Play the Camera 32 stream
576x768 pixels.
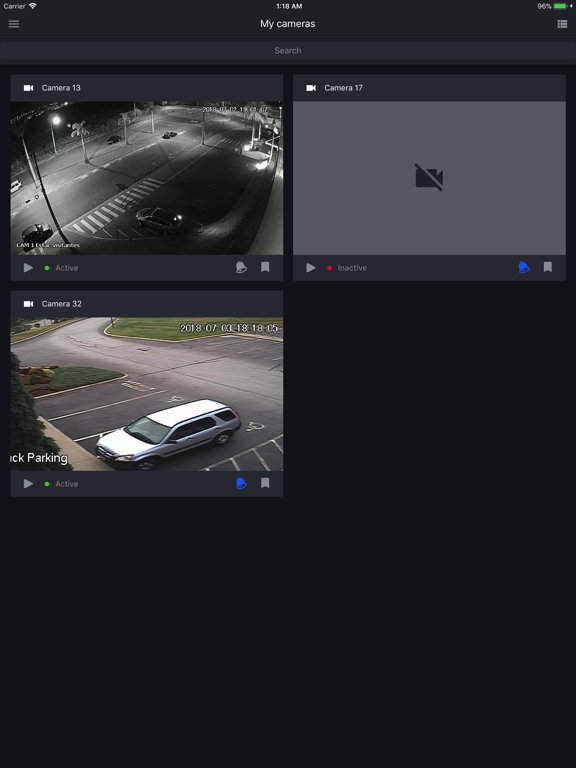click(28, 484)
